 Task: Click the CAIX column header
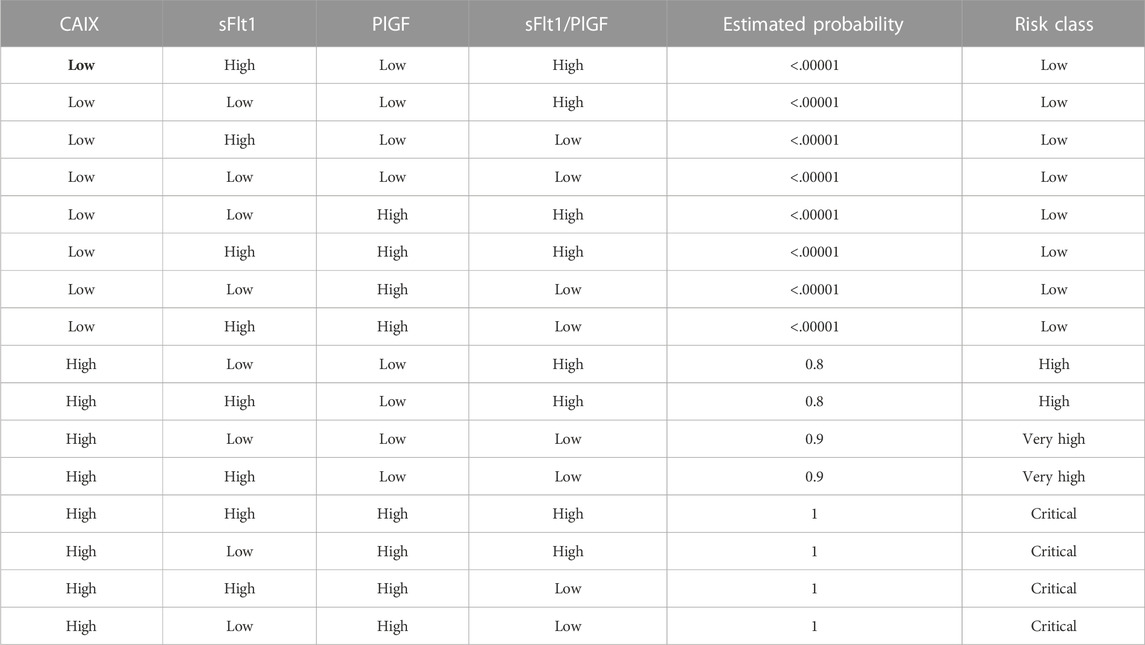79,24
